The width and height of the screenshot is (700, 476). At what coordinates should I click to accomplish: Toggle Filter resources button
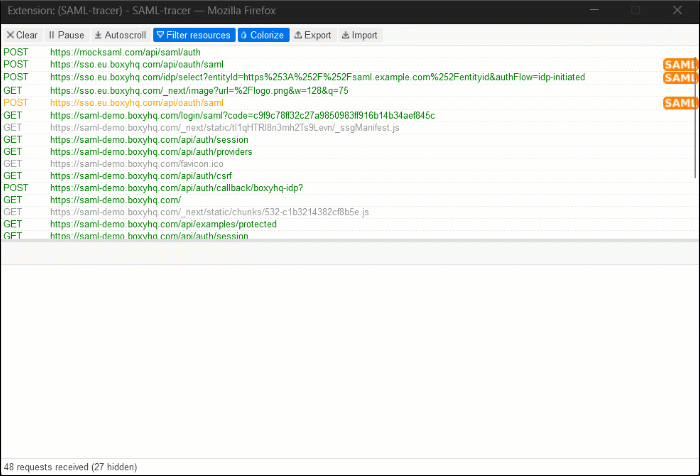coord(194,35)
